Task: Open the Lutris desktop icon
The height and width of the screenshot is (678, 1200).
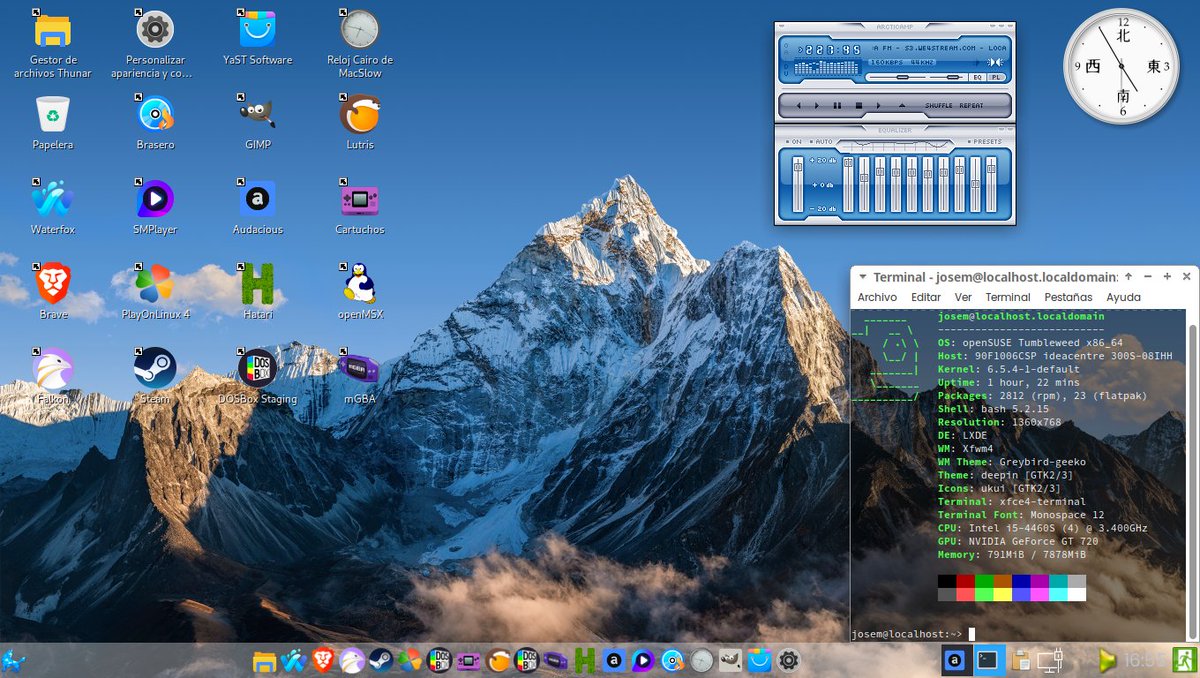Action: (x=360, y=122)
